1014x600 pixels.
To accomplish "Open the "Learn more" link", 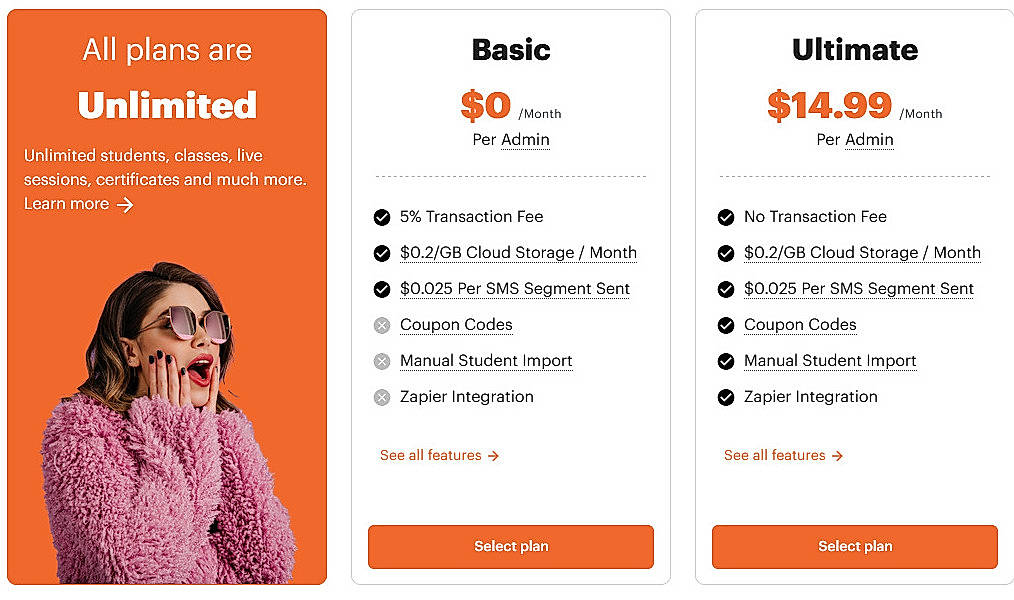I will [62, 204].
